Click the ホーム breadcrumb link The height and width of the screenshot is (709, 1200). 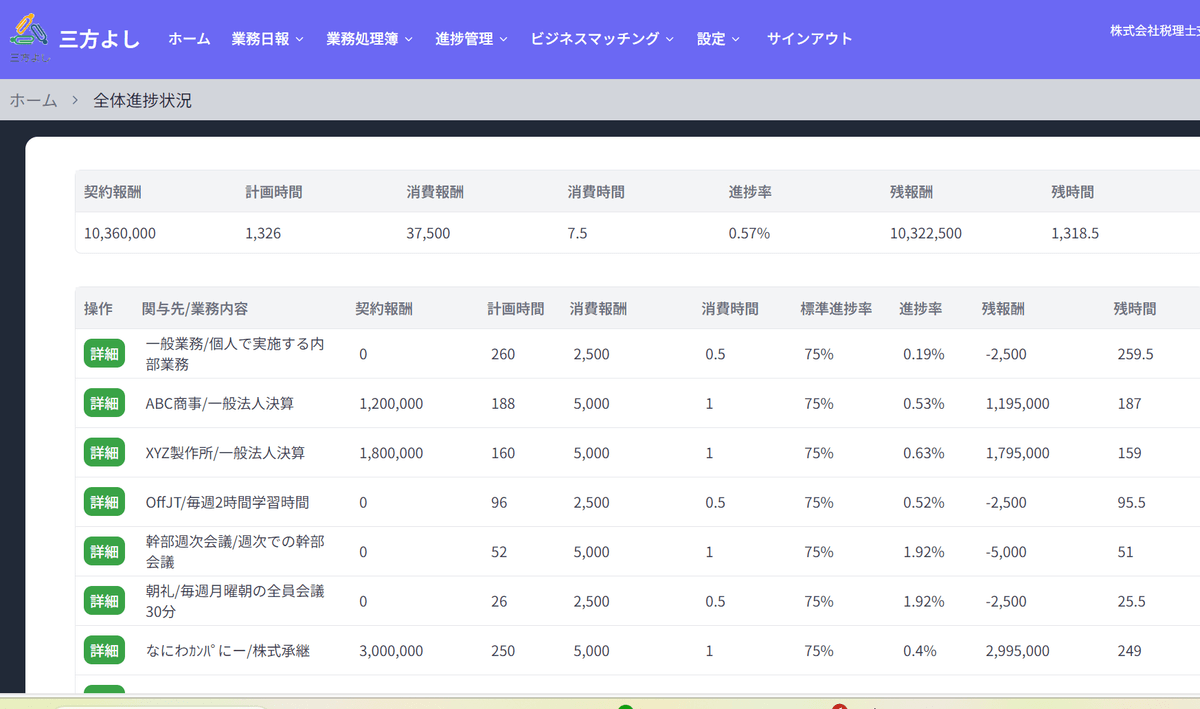click(x=33, y=100)
